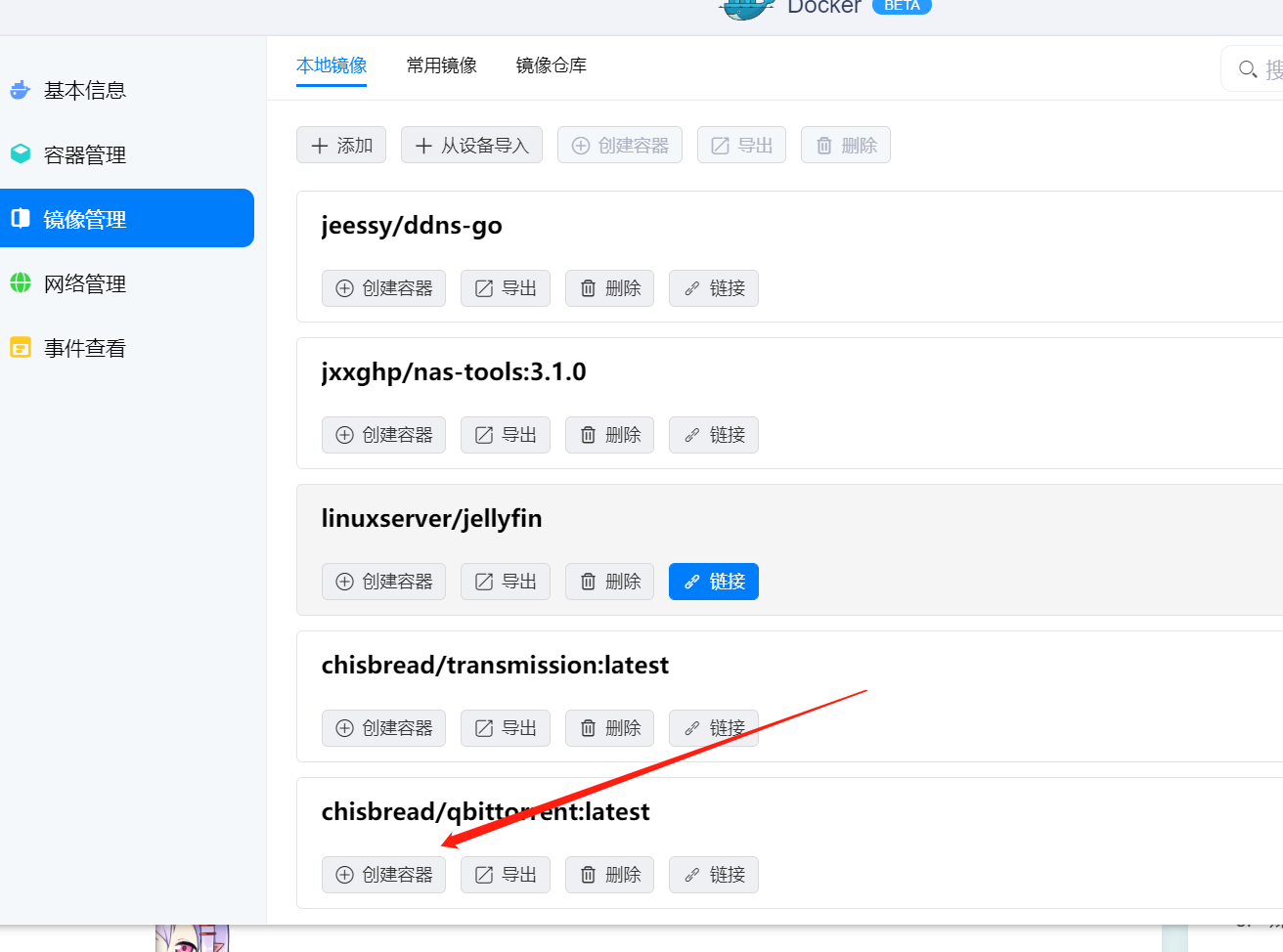The width and height of the screenshot is (1283, 952).
Task: Open link for chisbread/transmission:latest
Action: pos(714,728)
